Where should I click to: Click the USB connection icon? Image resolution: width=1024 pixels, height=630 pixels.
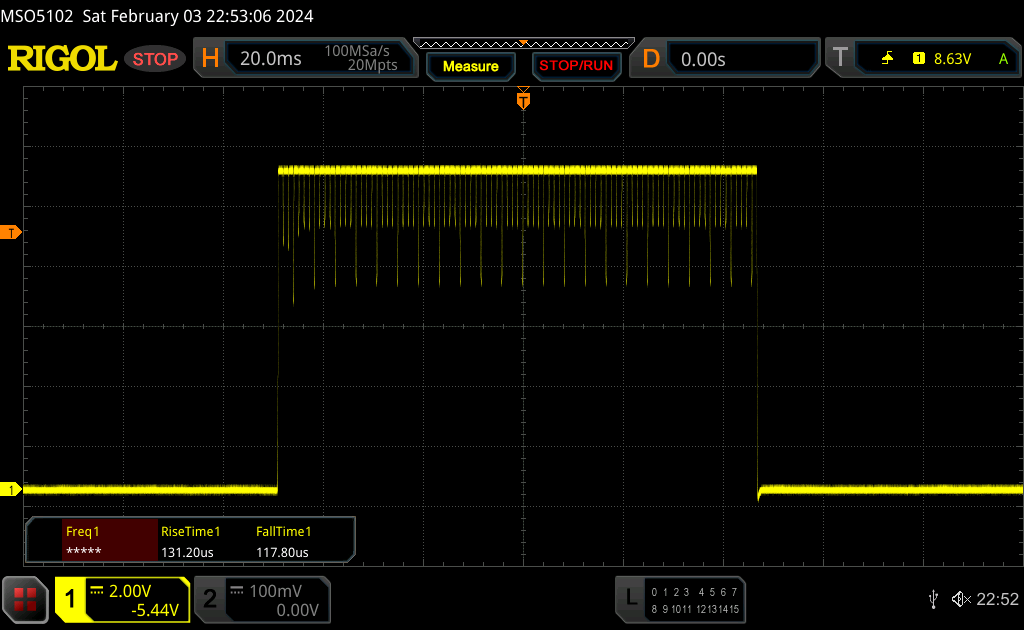pyautogui.click(x=933, y=599)
